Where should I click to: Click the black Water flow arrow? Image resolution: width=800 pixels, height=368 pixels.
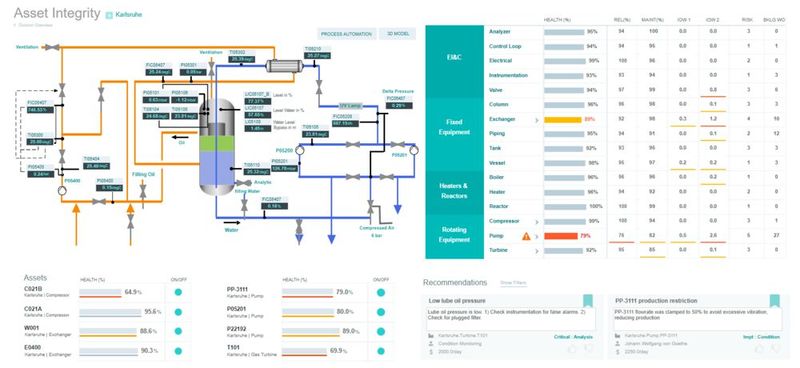232,223
